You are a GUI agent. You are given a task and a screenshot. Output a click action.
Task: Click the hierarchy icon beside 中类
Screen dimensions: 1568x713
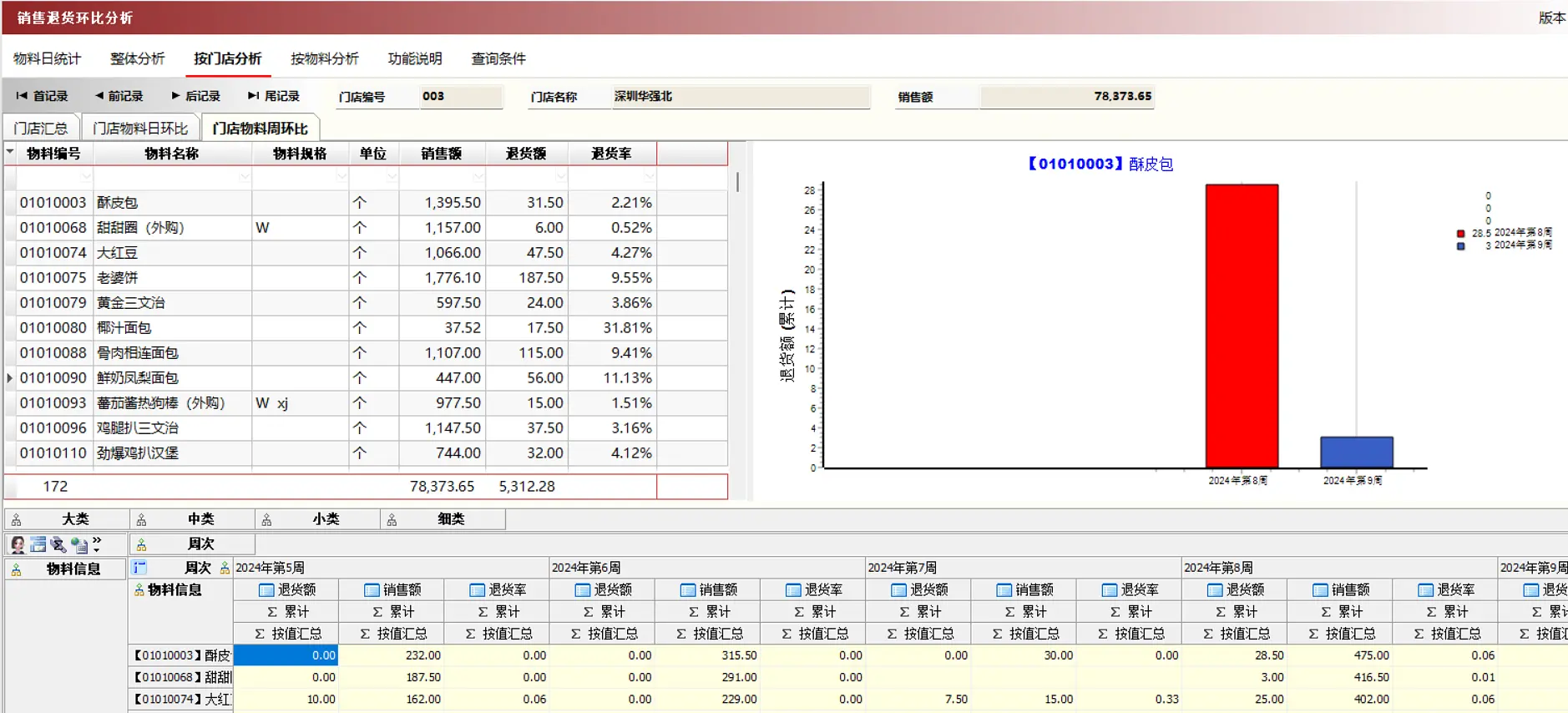pos(142,520)
